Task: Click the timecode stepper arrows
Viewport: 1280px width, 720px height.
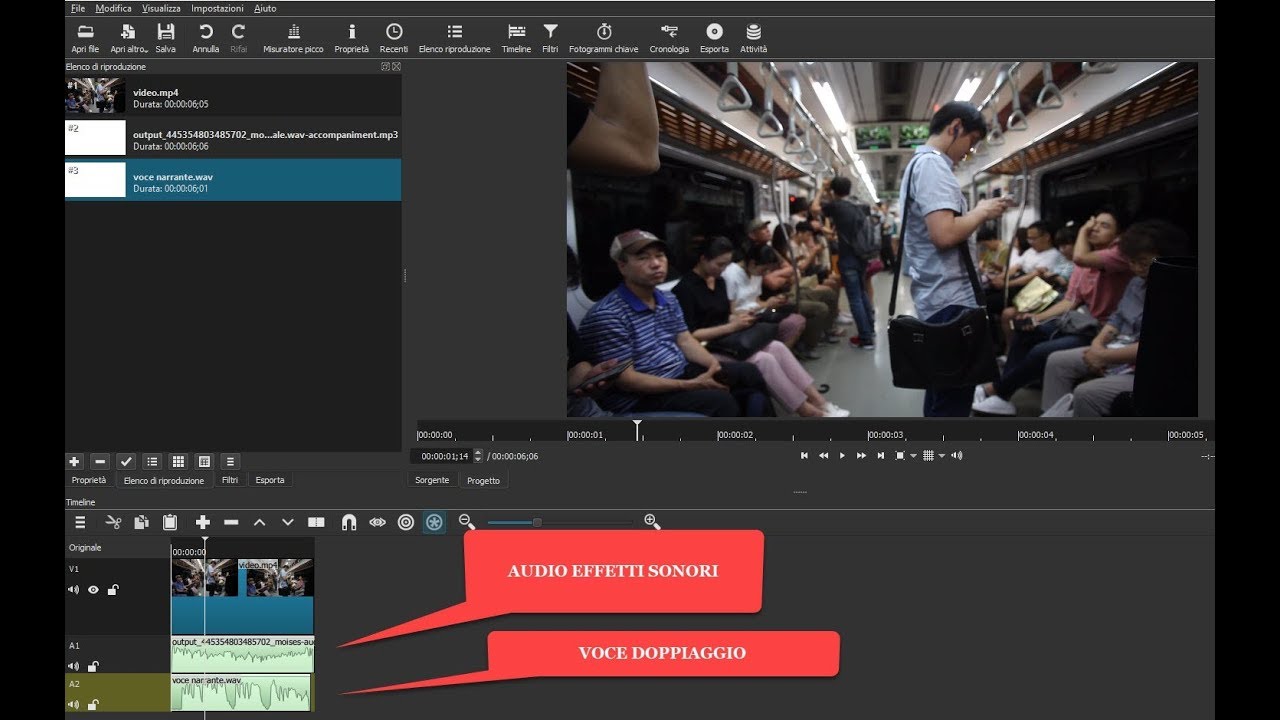Action: click(x=478, y=456)
